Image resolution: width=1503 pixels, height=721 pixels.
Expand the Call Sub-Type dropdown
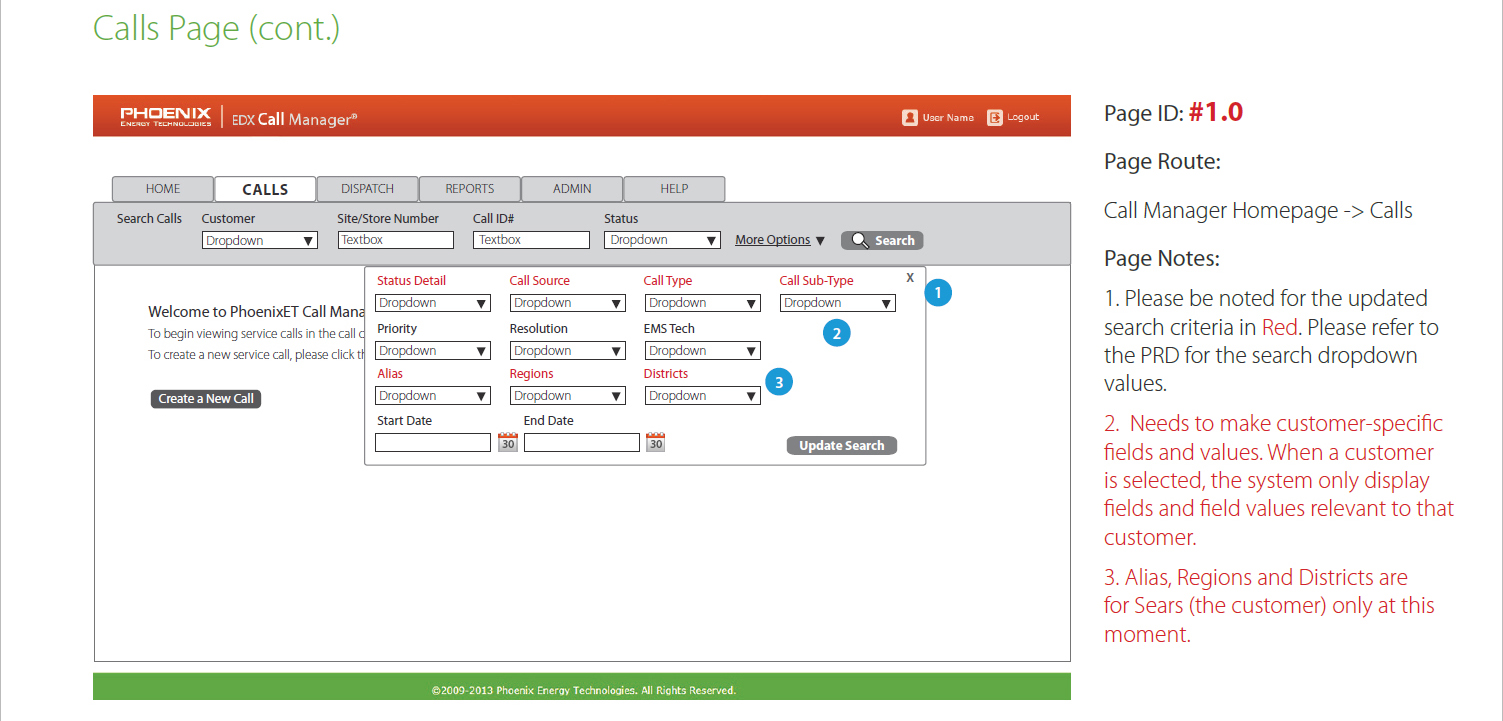pyautogui.click(x=837, y=303)
